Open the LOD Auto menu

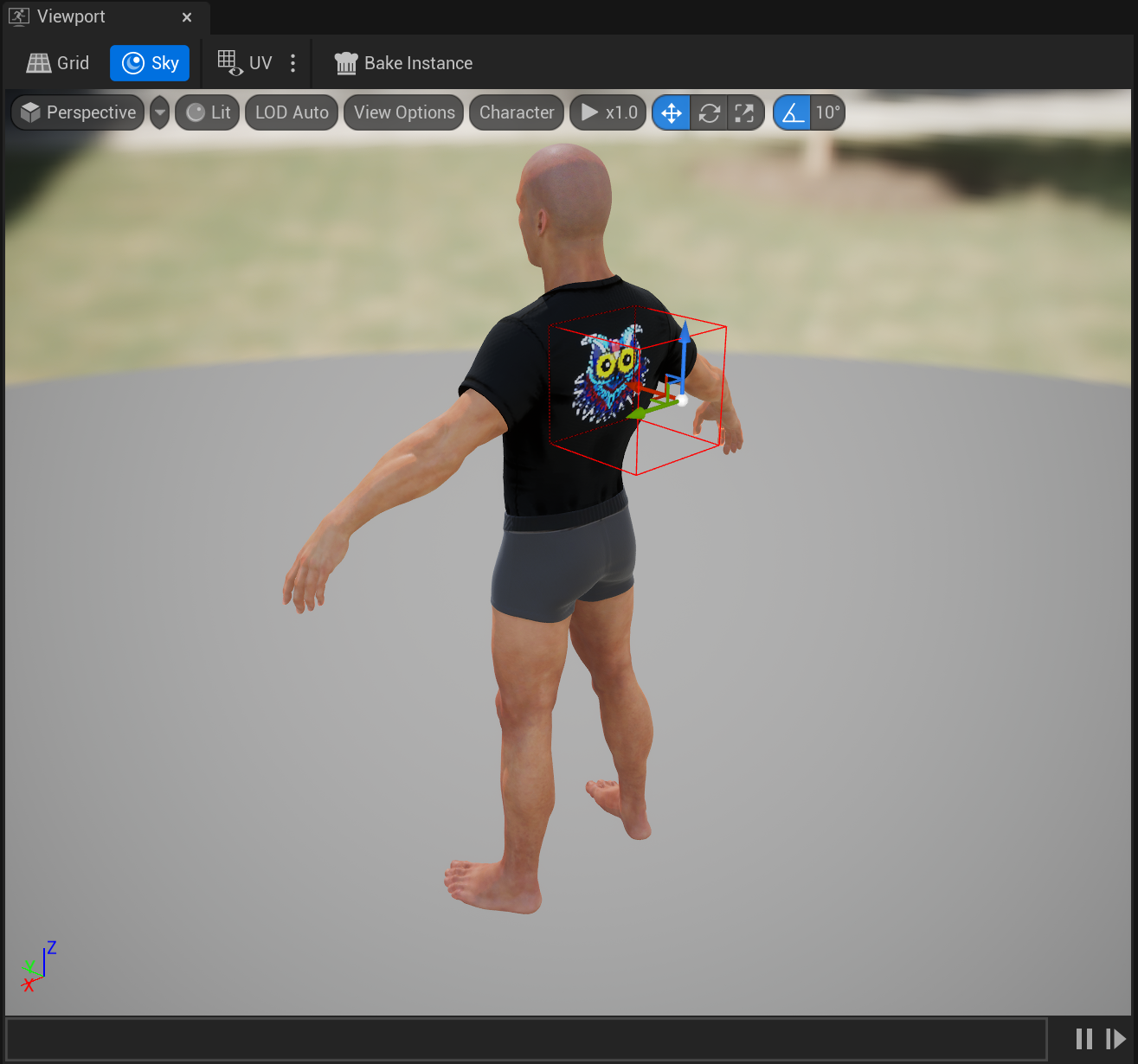click(292, 112)
